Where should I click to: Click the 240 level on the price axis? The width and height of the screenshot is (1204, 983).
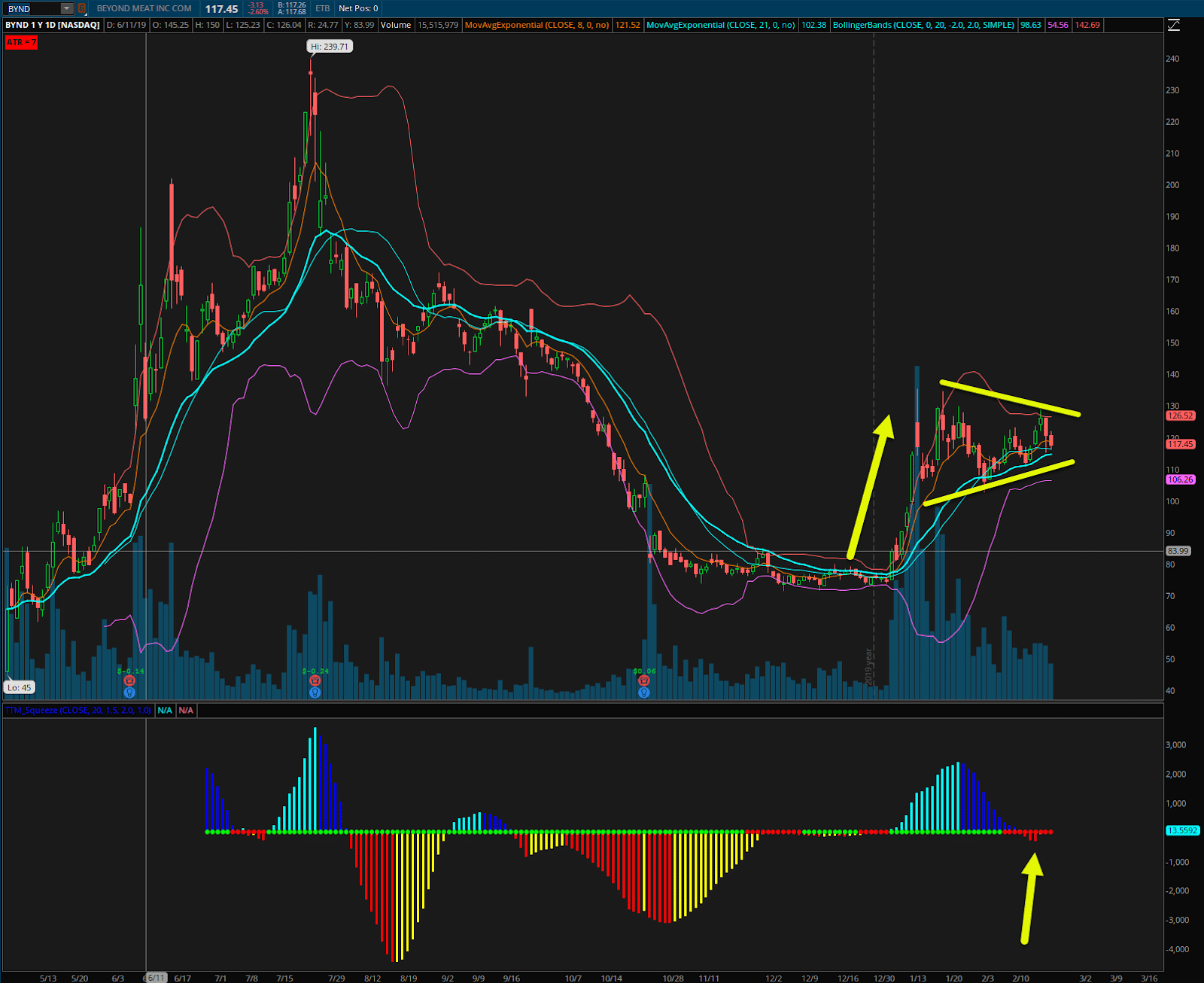click(x=1172, y=59)
